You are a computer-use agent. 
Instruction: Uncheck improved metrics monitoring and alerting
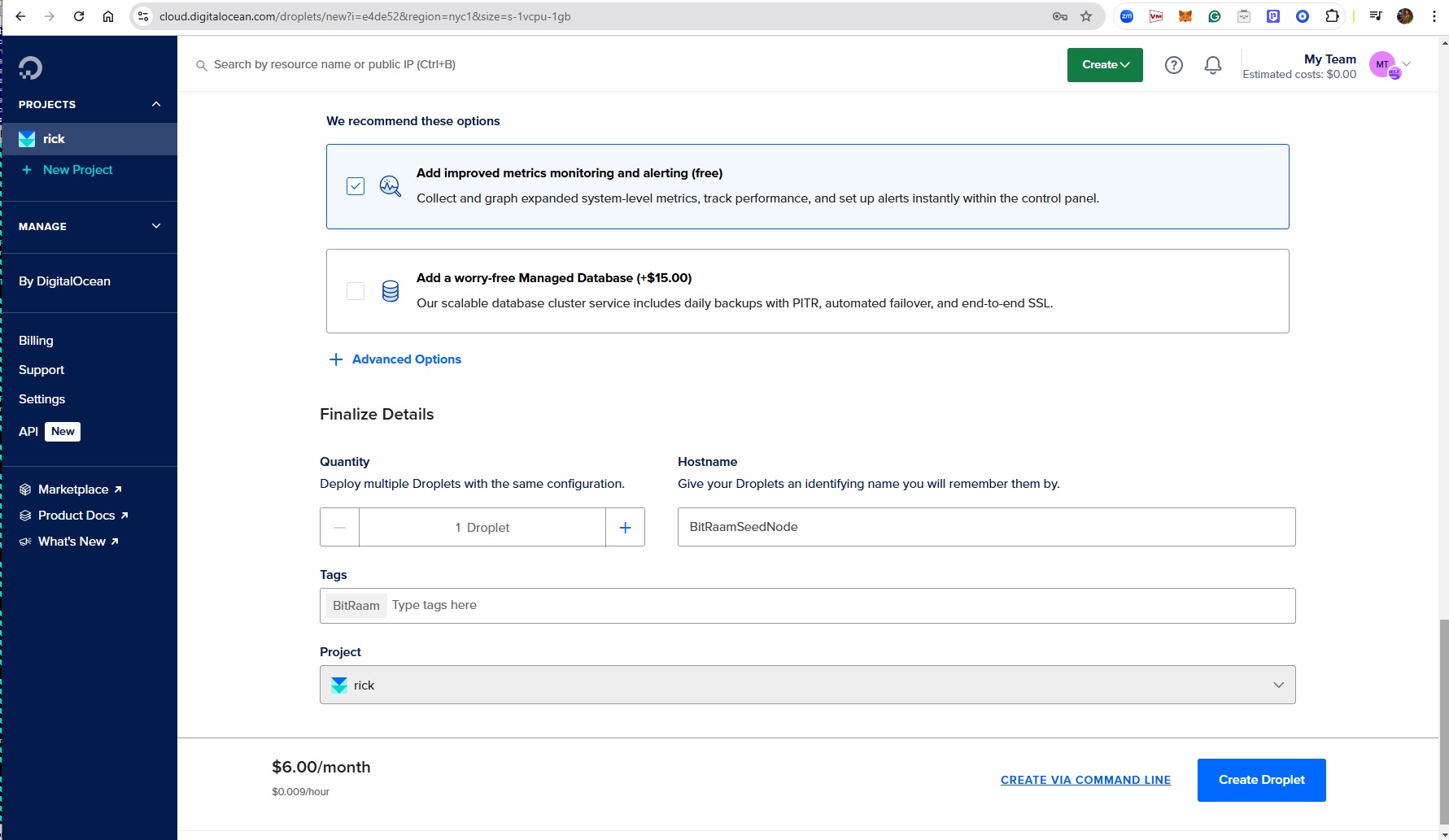[x=356, y=186]
